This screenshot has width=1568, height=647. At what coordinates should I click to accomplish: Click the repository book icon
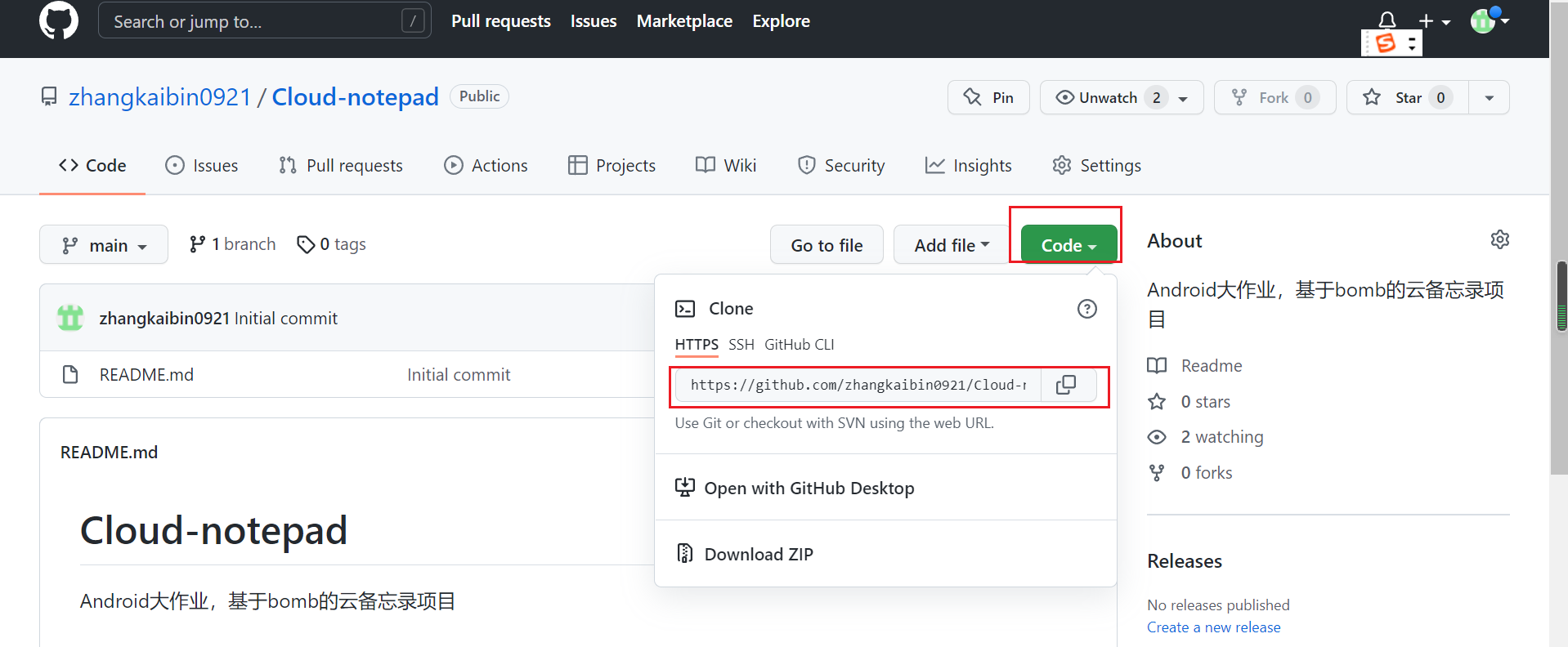click(49, 97)
